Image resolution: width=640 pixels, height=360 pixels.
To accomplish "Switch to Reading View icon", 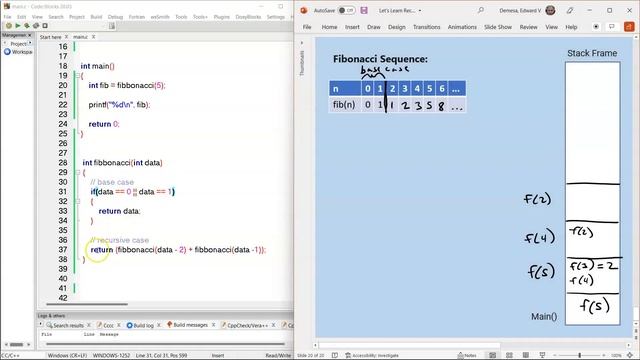I will pyautogui.click(x=526, y=355).
